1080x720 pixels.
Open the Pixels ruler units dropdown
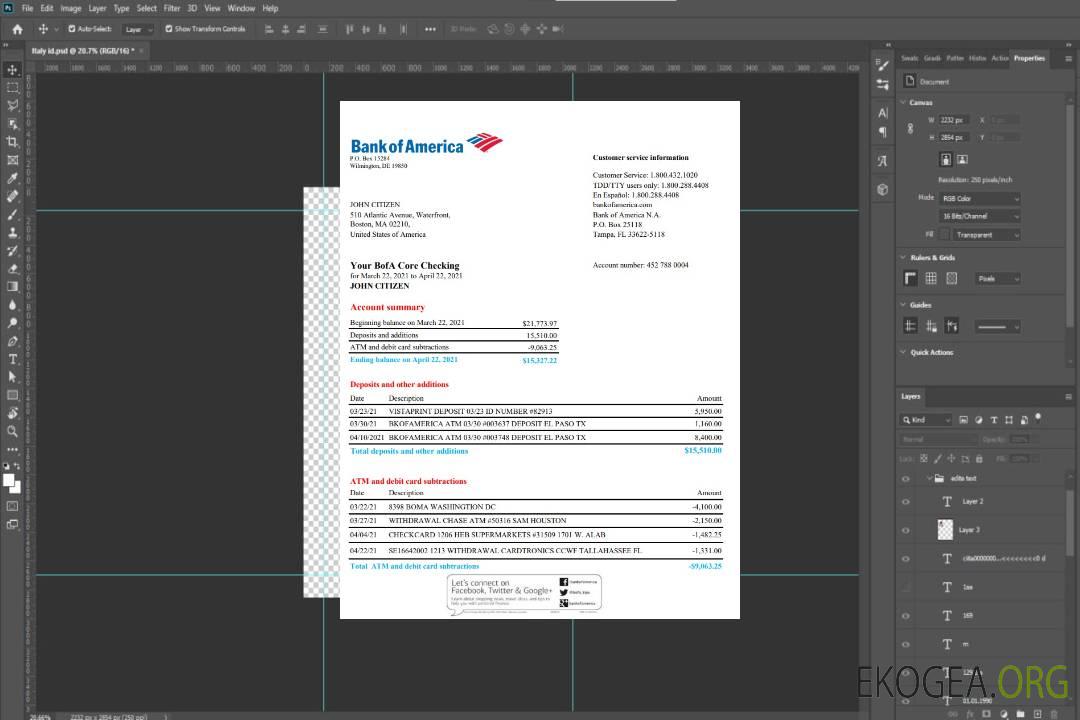point(998,278)
